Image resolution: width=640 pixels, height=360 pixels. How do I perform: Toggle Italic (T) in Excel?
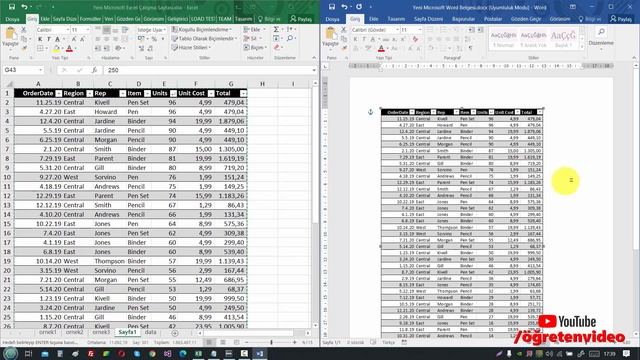pyautogui.click(x=49, y=39)
